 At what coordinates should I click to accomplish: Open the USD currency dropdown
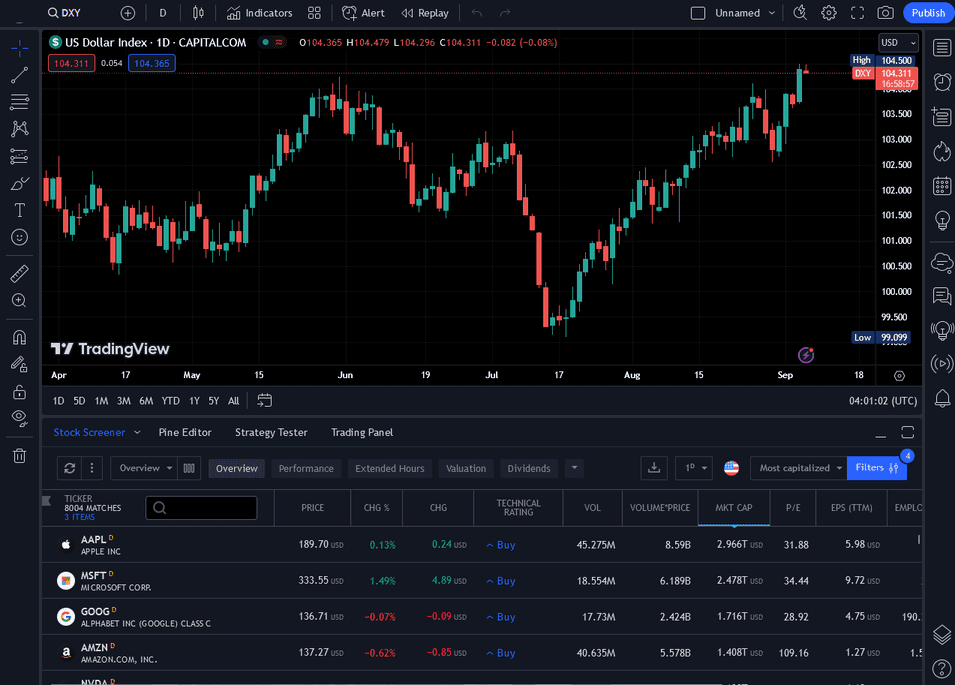tap(897, 43)
